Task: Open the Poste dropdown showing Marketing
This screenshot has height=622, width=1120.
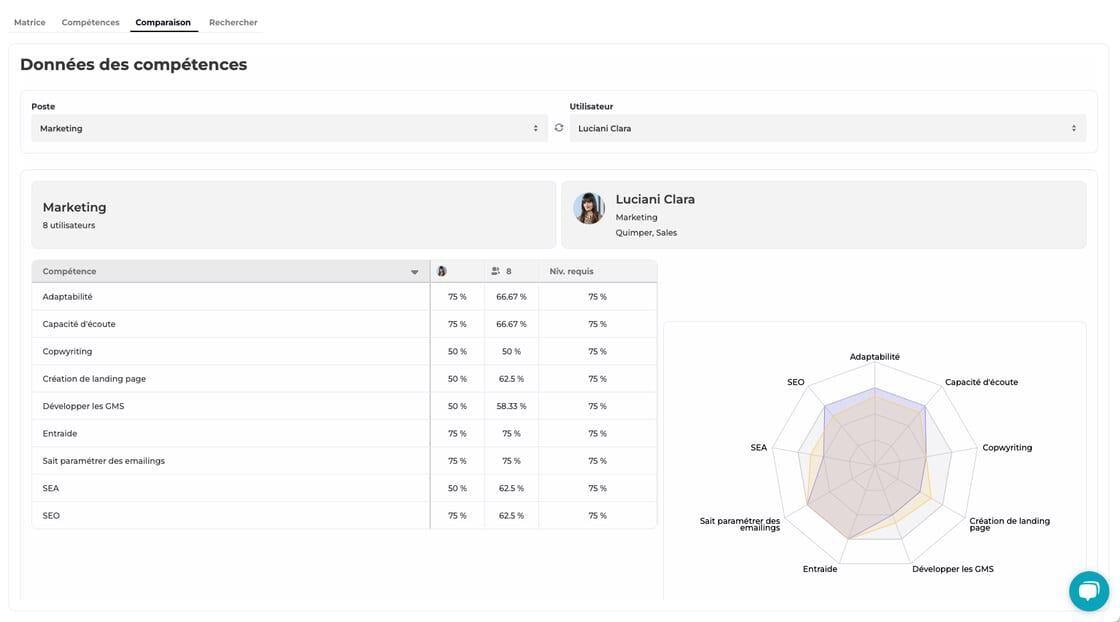Action: point(289,128)
